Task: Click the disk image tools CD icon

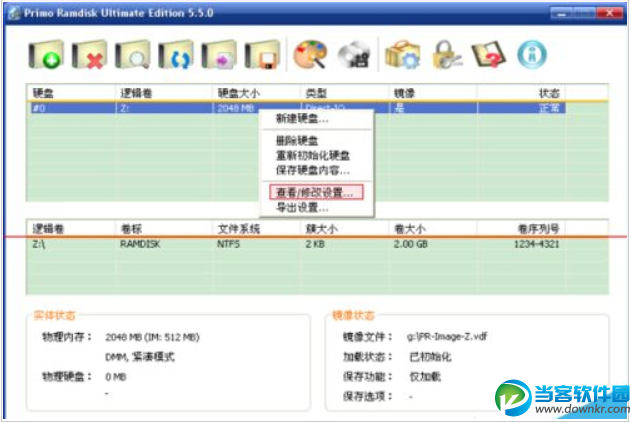Action: pyautogui.click(x=354, y=54)
